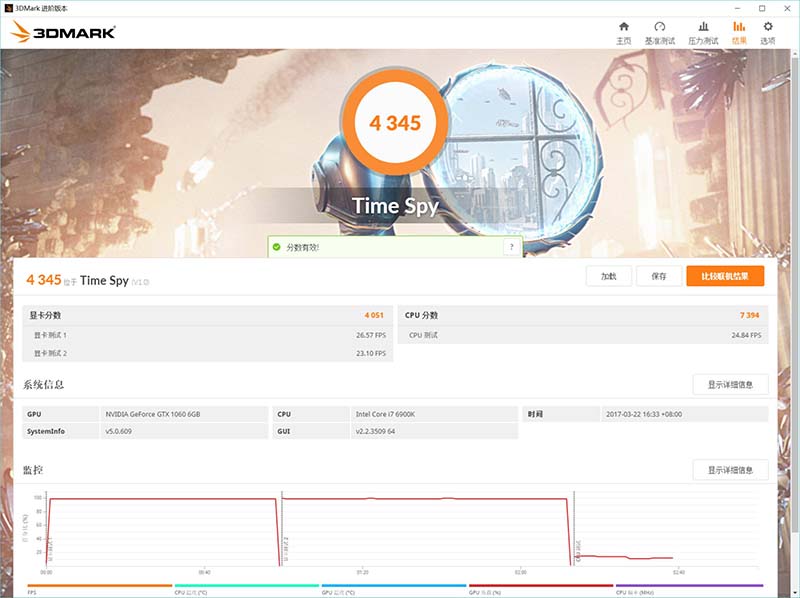Show detailed monitoring information button
The width and height of the screenshot is (800, 598).
(731, 470)
